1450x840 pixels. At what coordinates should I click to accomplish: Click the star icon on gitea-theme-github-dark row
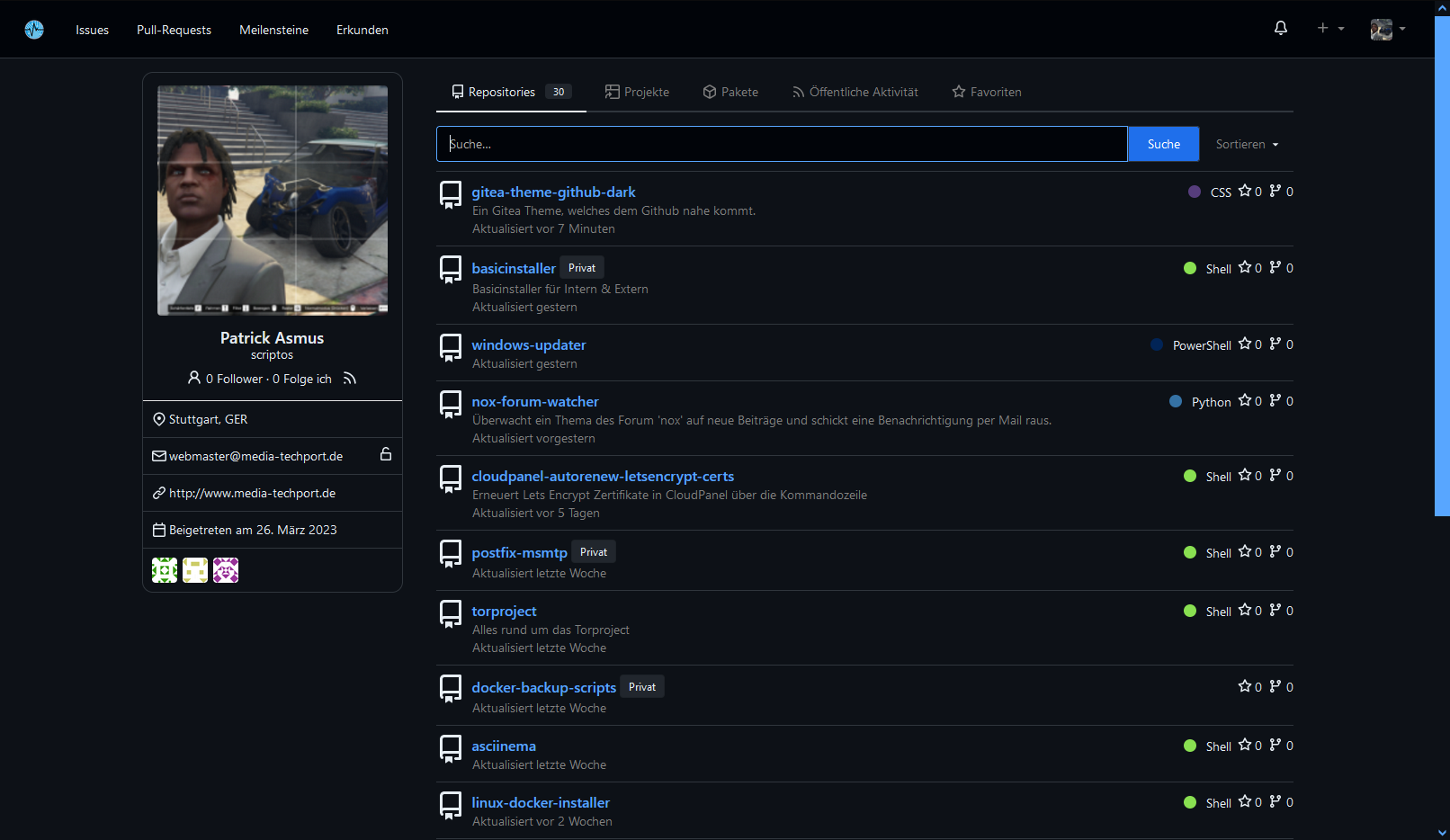pyautogui.click(x=1245, y=191)
